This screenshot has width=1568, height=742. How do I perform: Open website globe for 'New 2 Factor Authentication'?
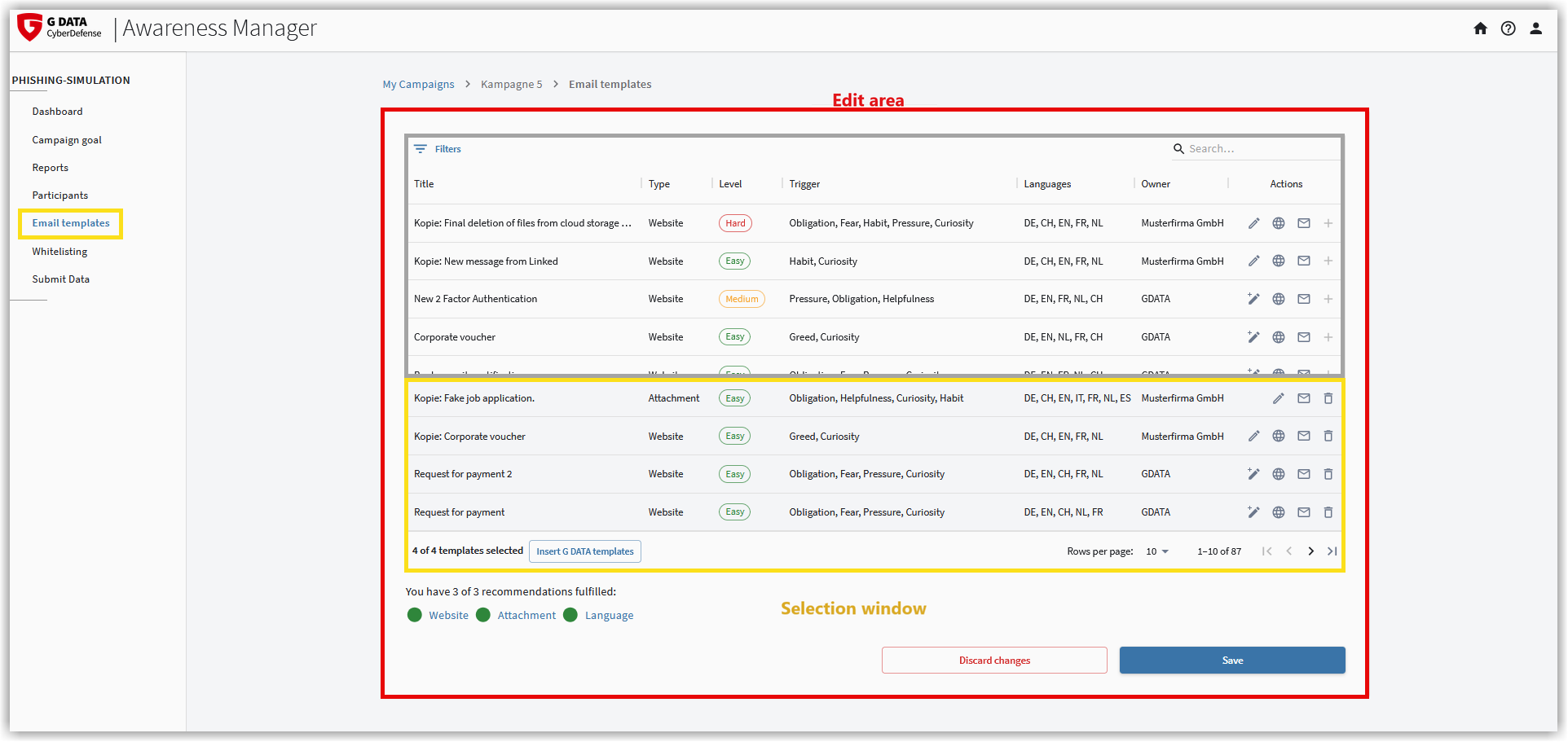point(1279,299)
